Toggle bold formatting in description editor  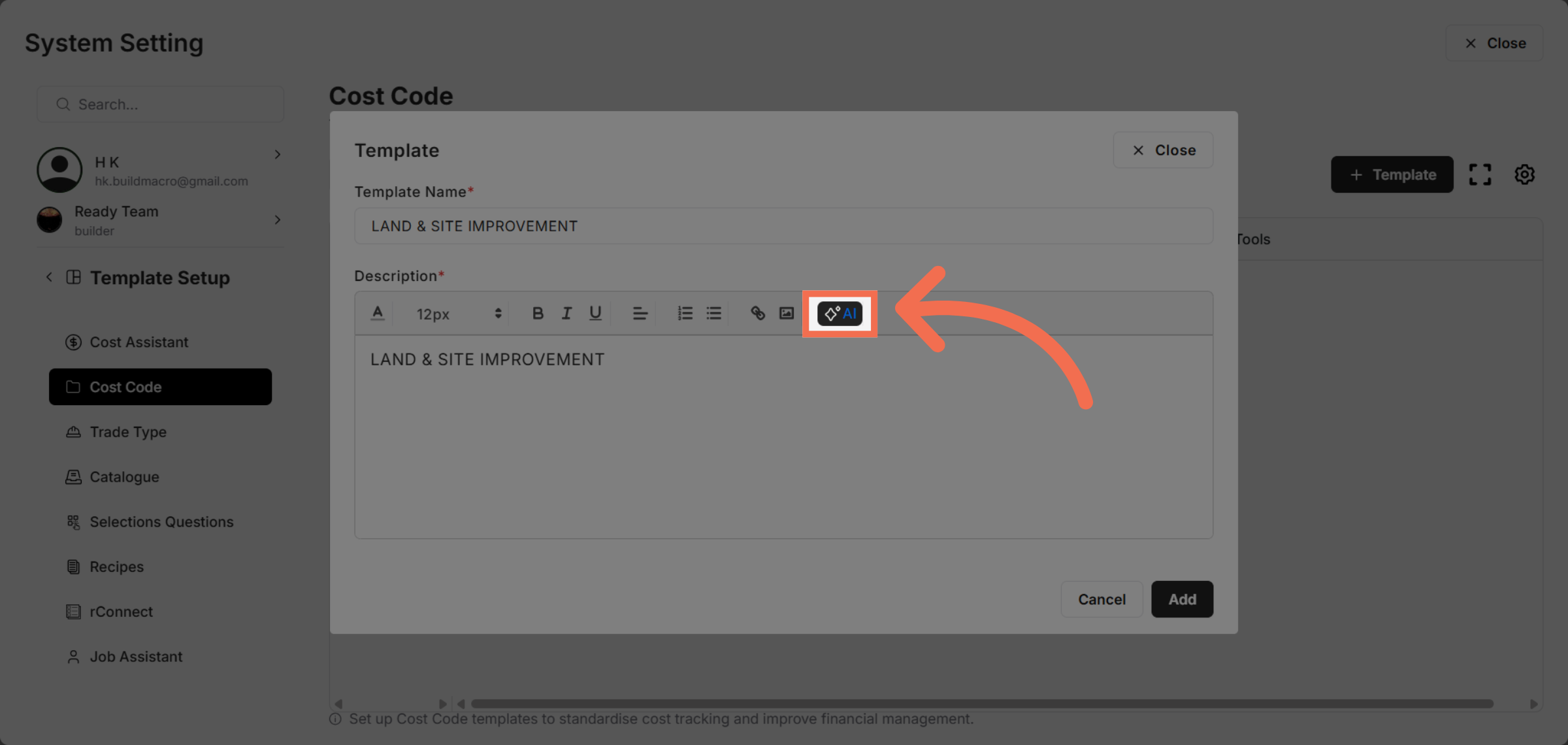pos(538,314)
